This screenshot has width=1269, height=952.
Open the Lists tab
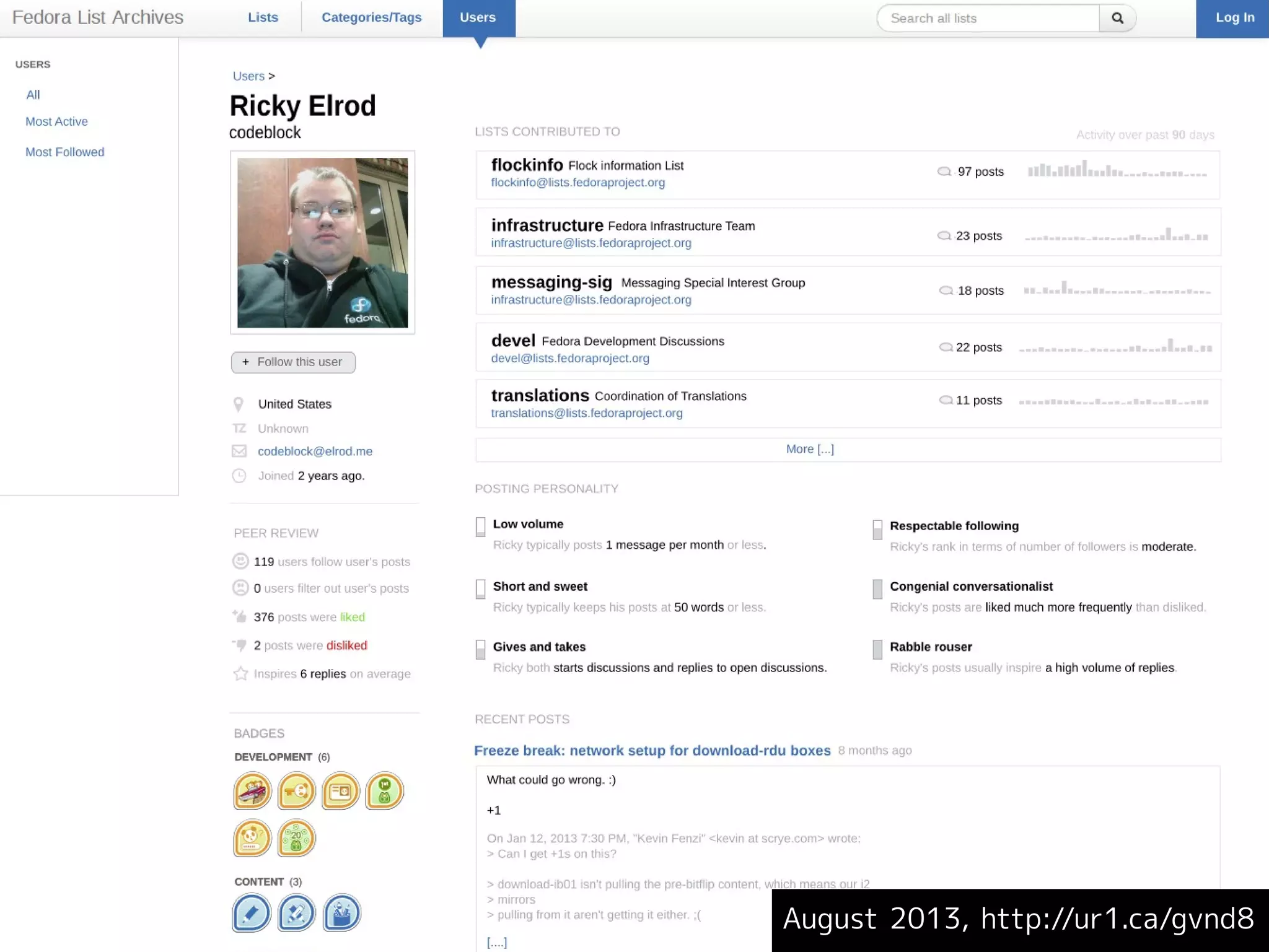tap(263, 17)
